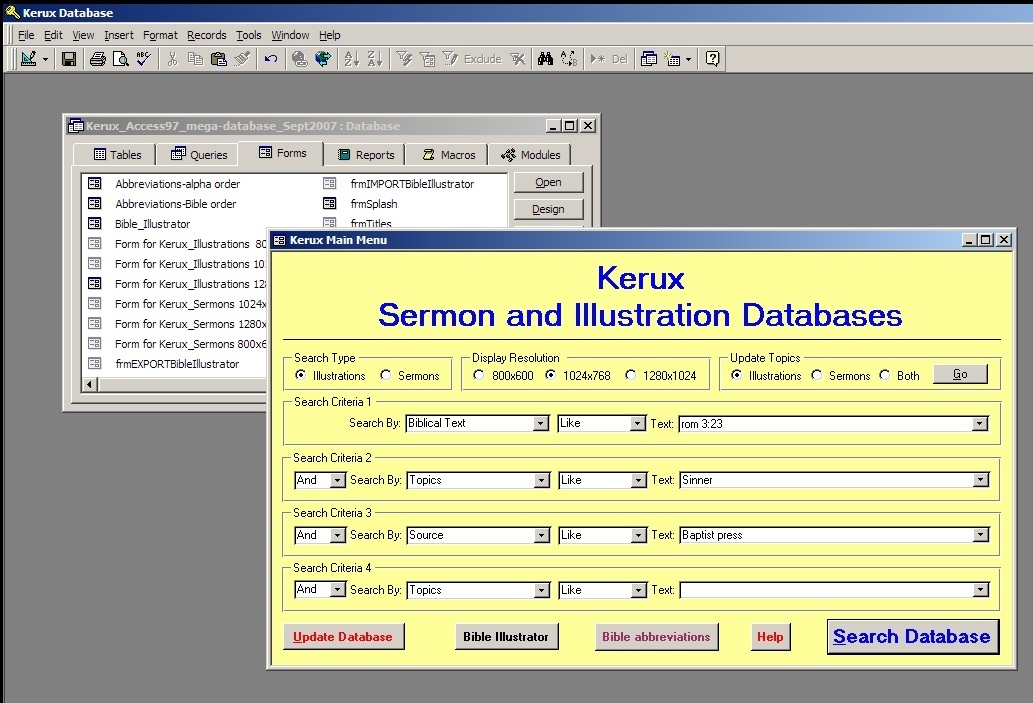Viewport: 1033px width, 703px height.
Task: Select Both under Update Topics
Action: click(885, 375)
